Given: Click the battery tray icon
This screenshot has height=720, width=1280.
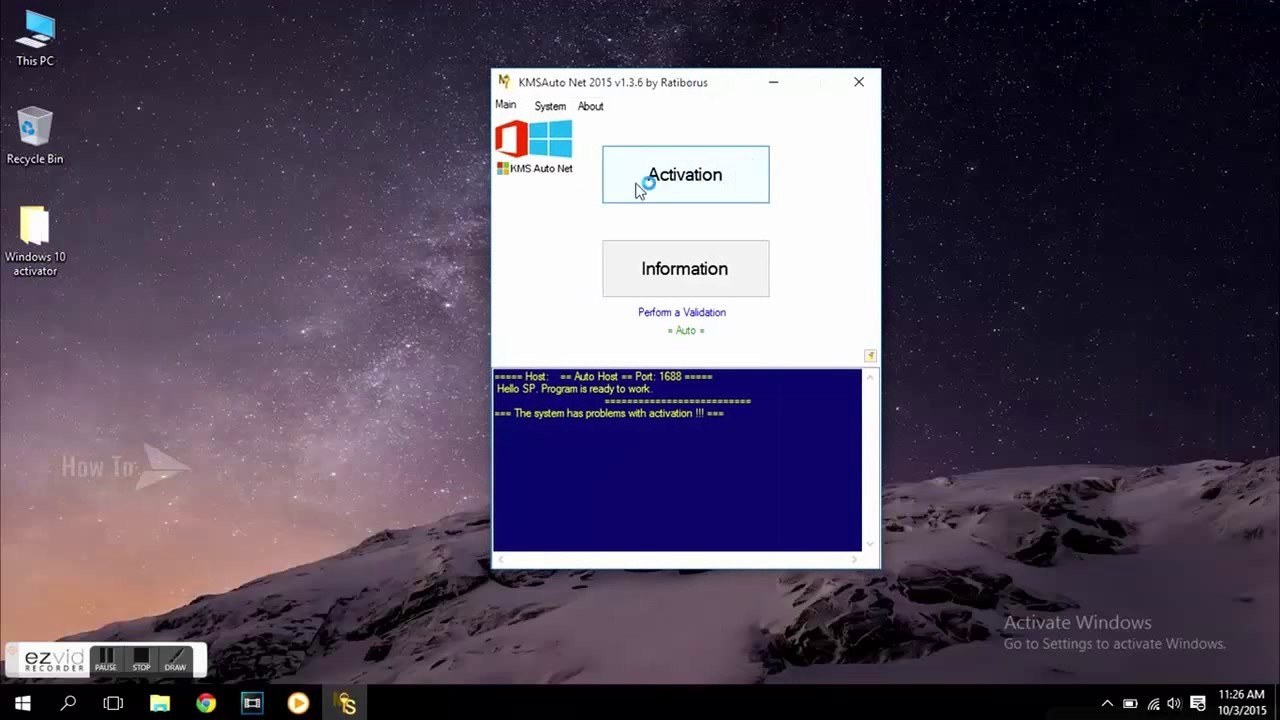Looking at the screenshot, I should point(1130,703).
